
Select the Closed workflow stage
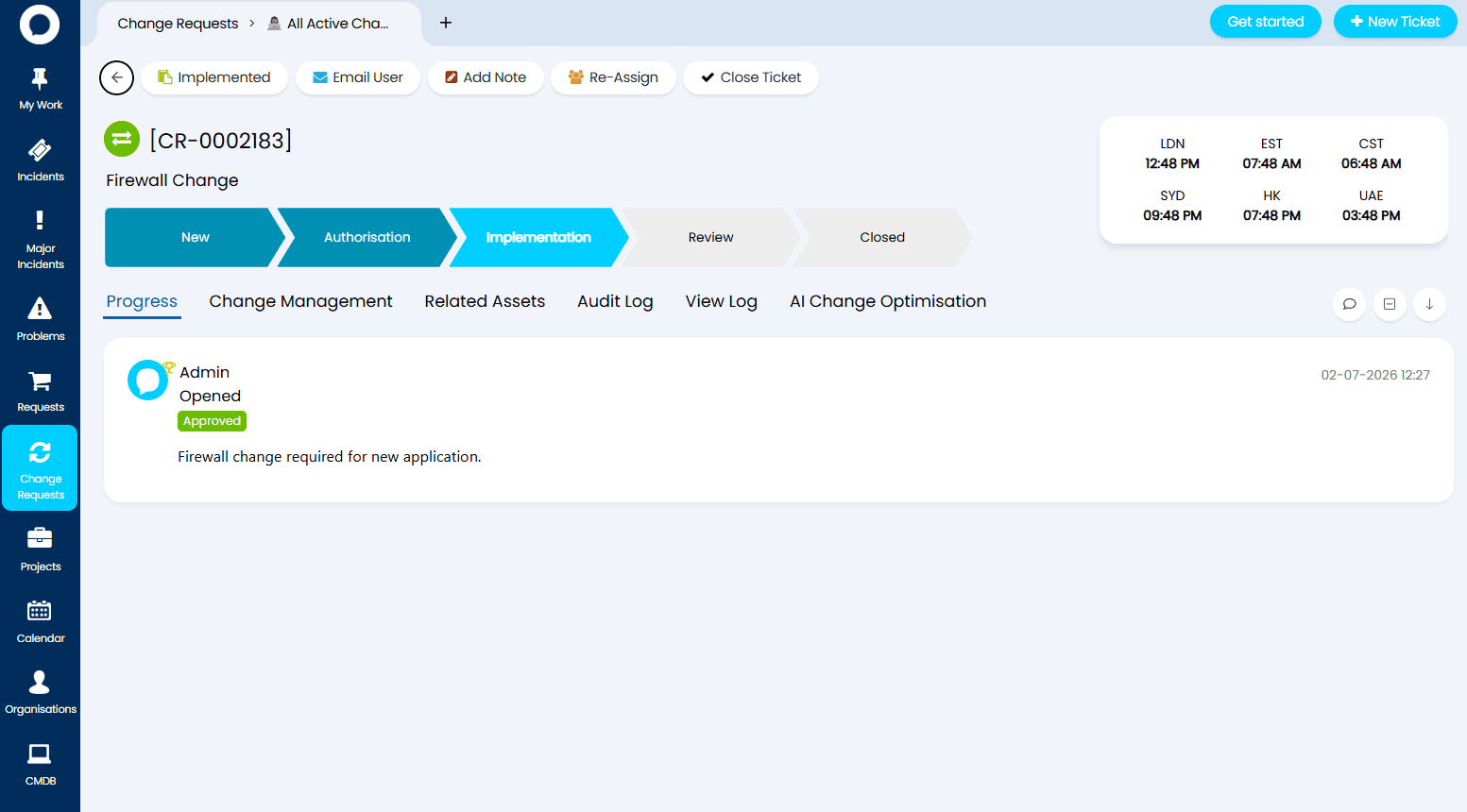tap(882, 237)
